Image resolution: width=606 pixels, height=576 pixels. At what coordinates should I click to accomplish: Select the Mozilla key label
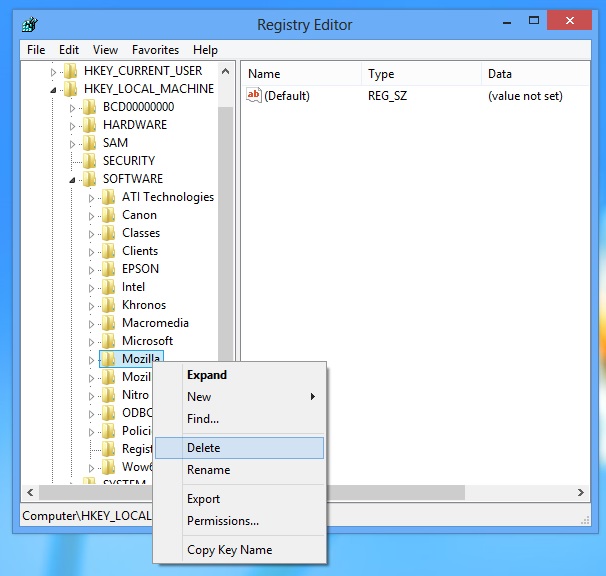tap(141, 359)
